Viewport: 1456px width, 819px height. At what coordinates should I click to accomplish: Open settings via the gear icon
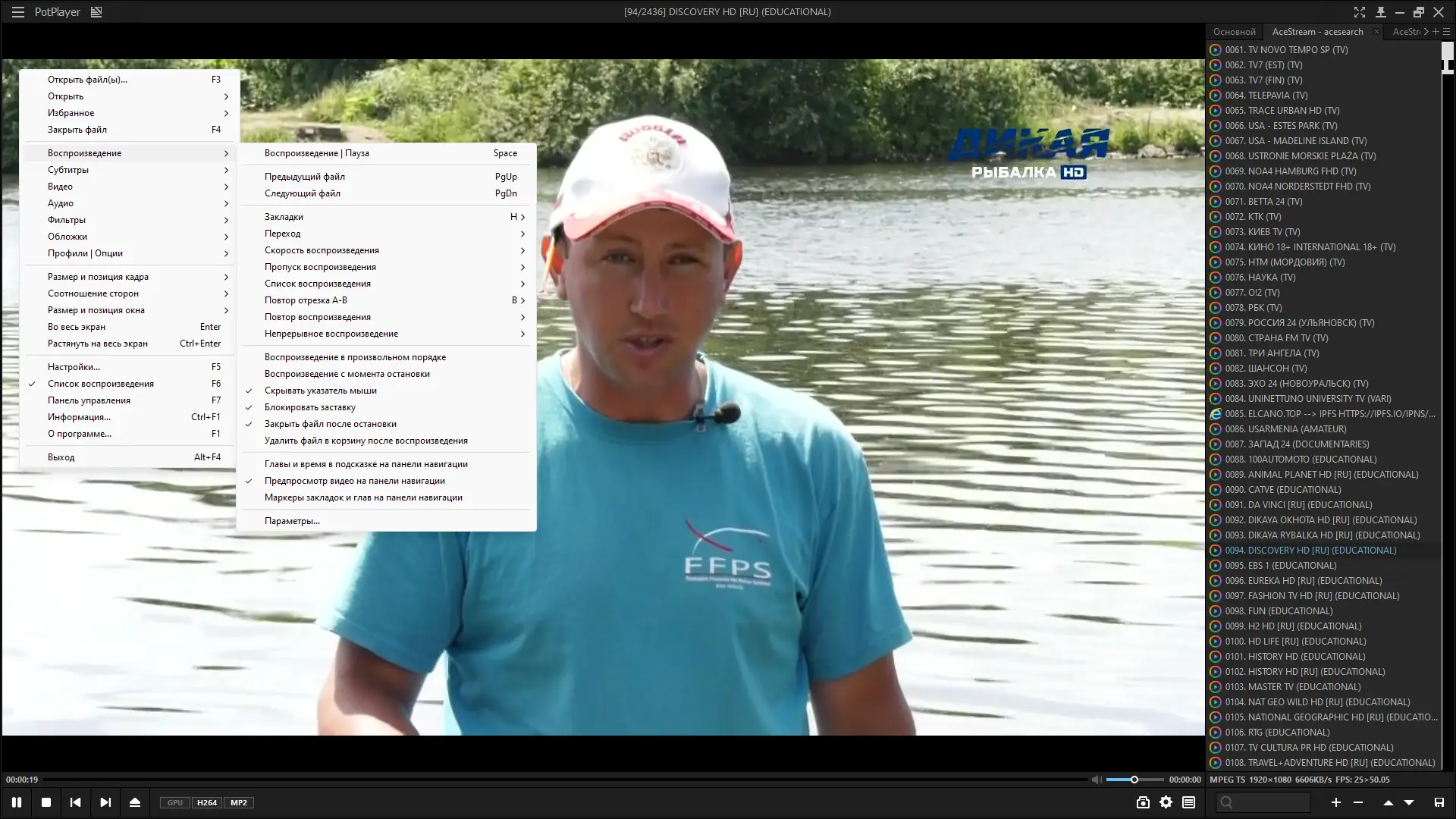[1166, 802]
